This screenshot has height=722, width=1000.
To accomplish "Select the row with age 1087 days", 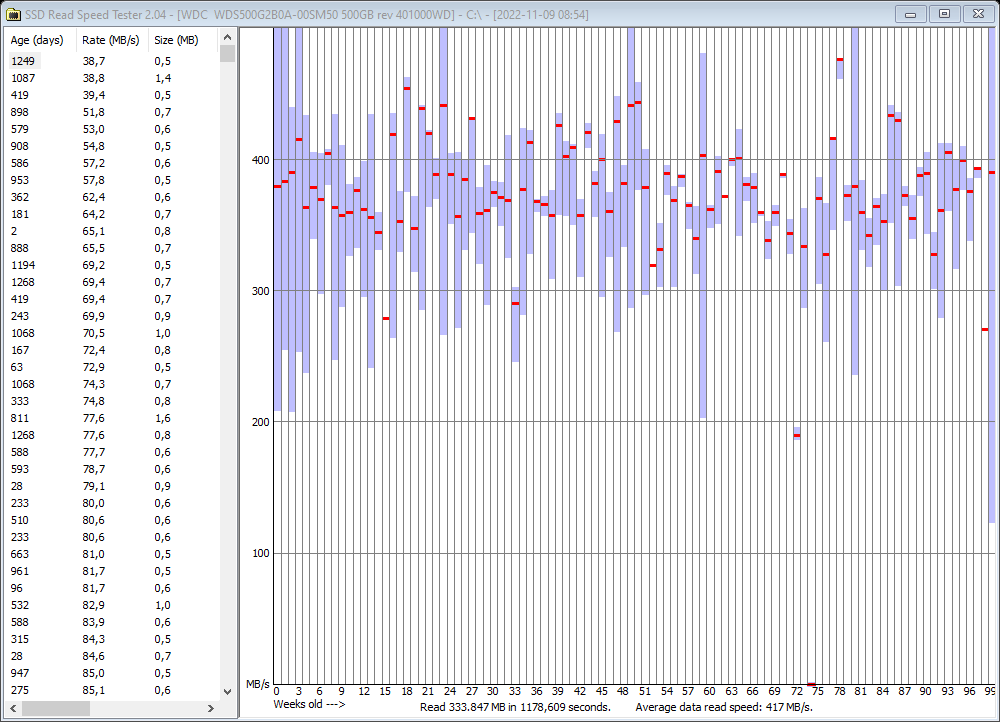I will click(112, 78).
